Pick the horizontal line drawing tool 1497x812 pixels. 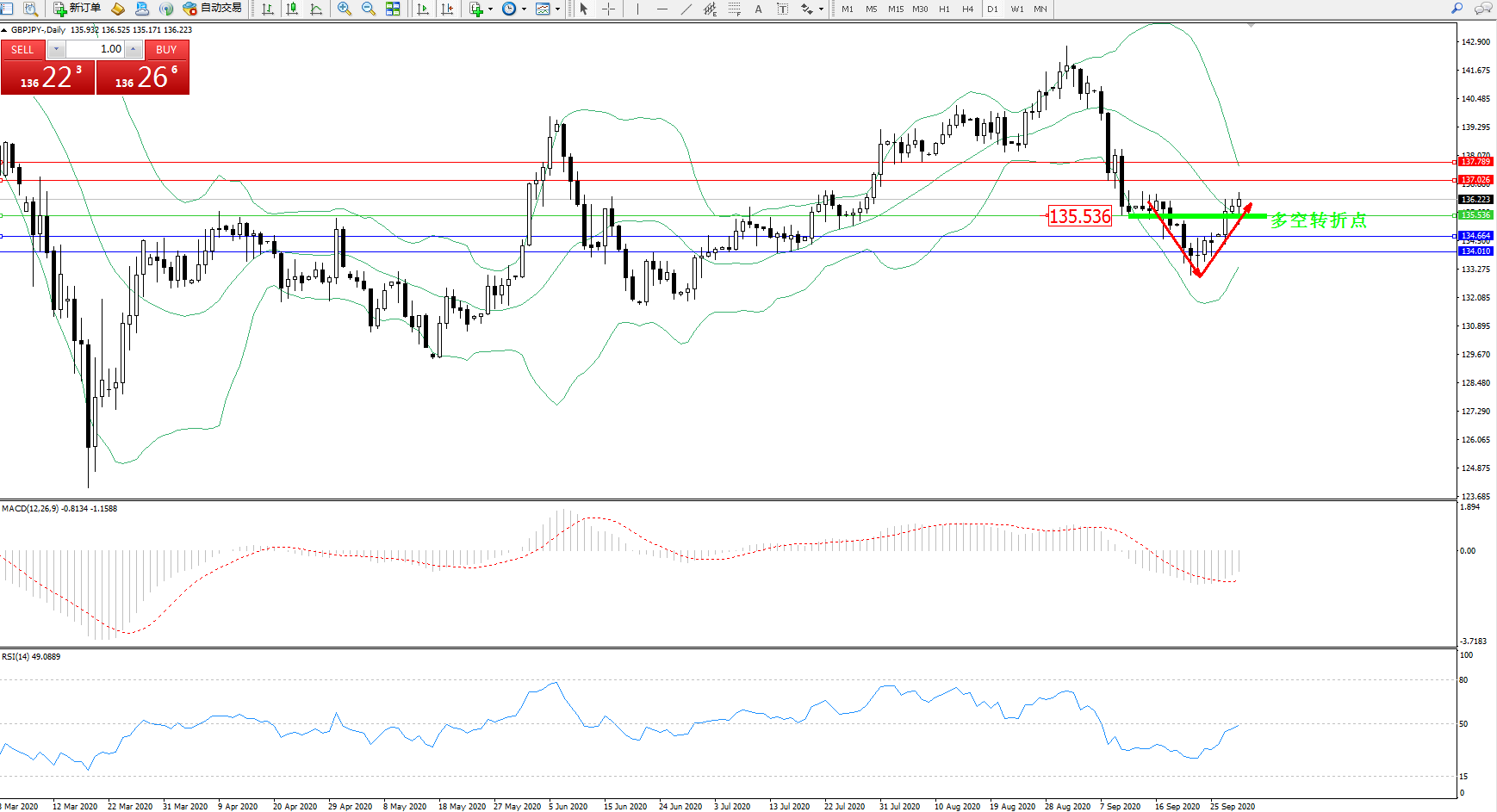pyautogui.click(x=662, y=9)
